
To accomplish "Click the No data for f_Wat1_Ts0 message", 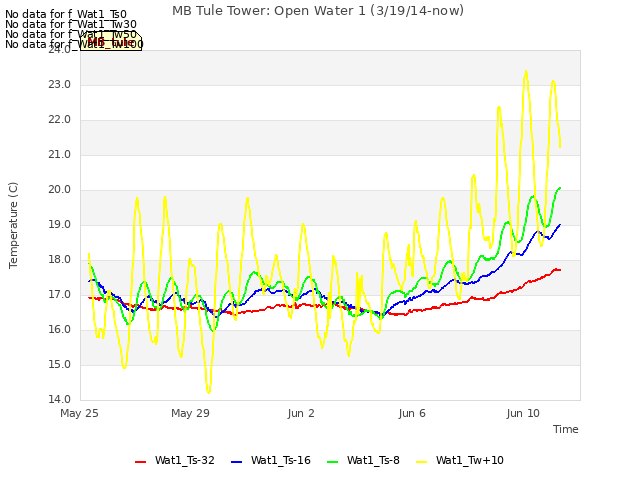I will [66, 15].
